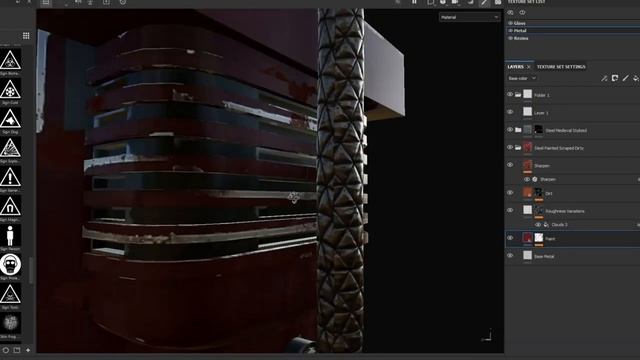Hide the Sharpen layer
This screenshot has height=360, width=640.
click(510, 165)
